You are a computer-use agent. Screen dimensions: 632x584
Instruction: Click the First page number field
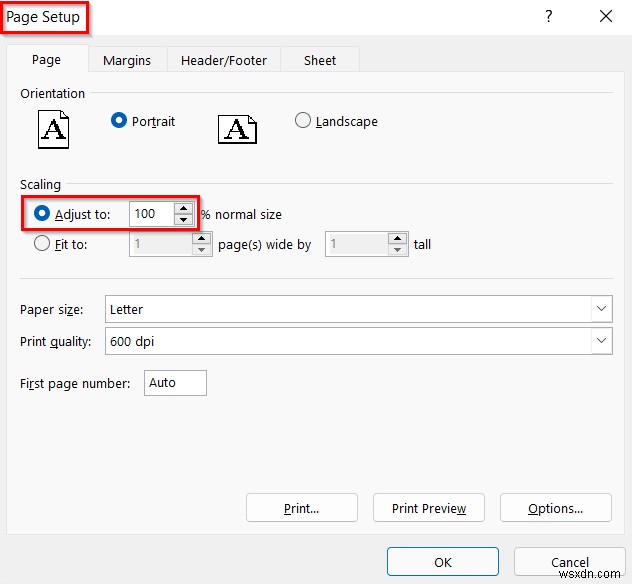175,383
